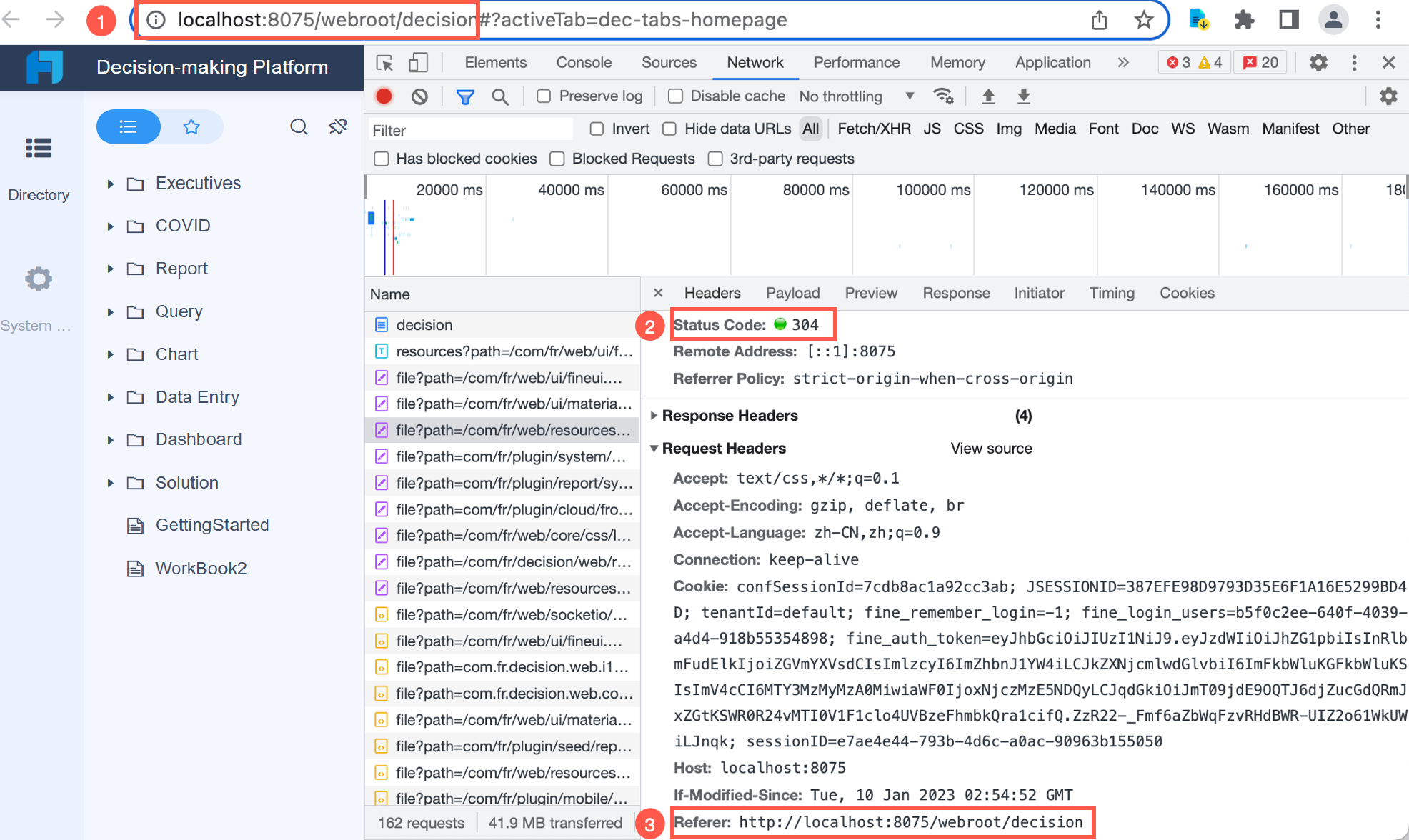Select the star favorites icon in the sidebar
The height and width of the screenshot is (840, 1409).
pyautogui.click(x=191, y=126)
